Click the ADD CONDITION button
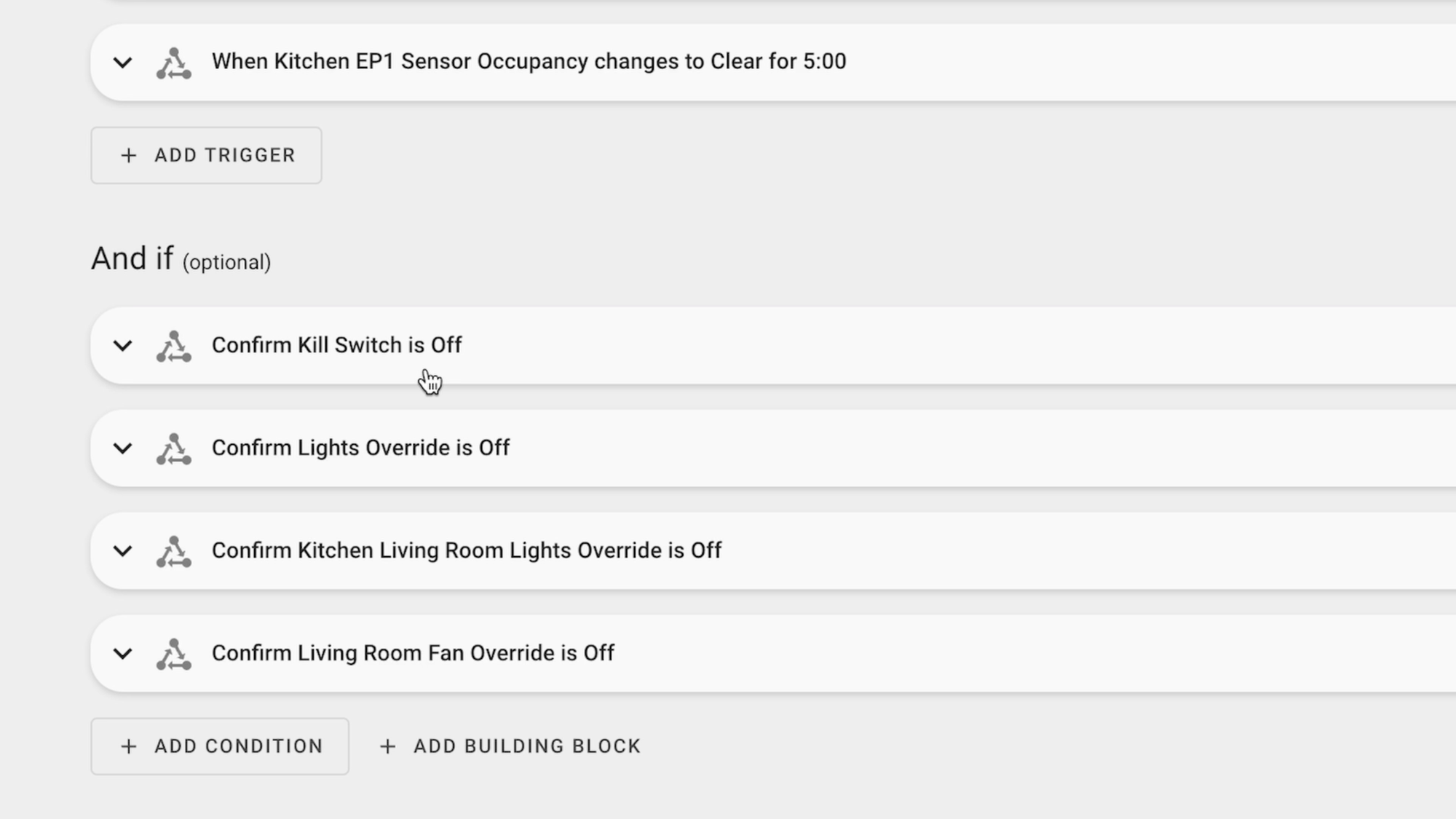Image resolution: width=1456 pixels, height=819 pixels. pos(220,746)
